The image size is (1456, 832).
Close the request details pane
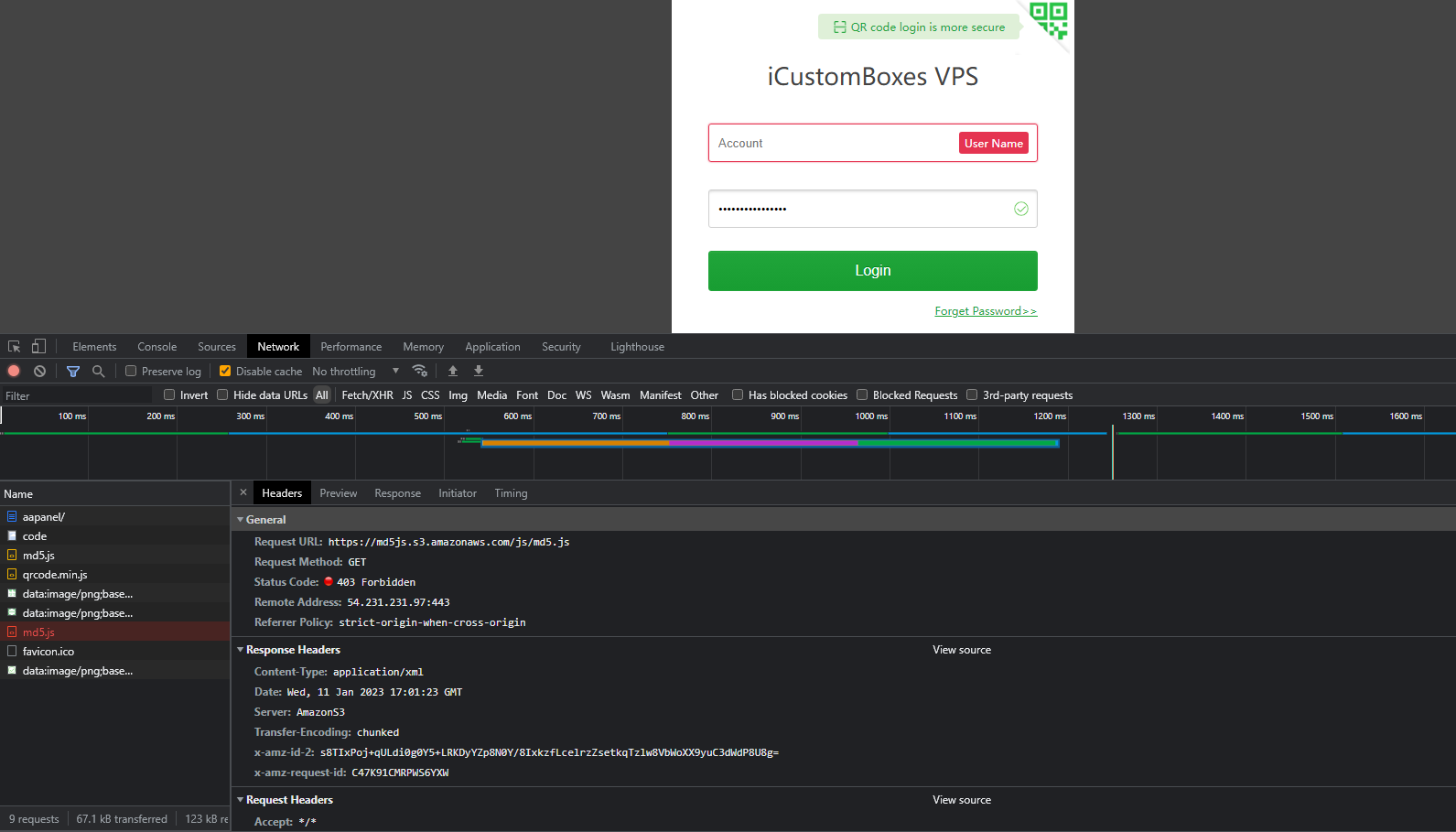tap(243, 492)
